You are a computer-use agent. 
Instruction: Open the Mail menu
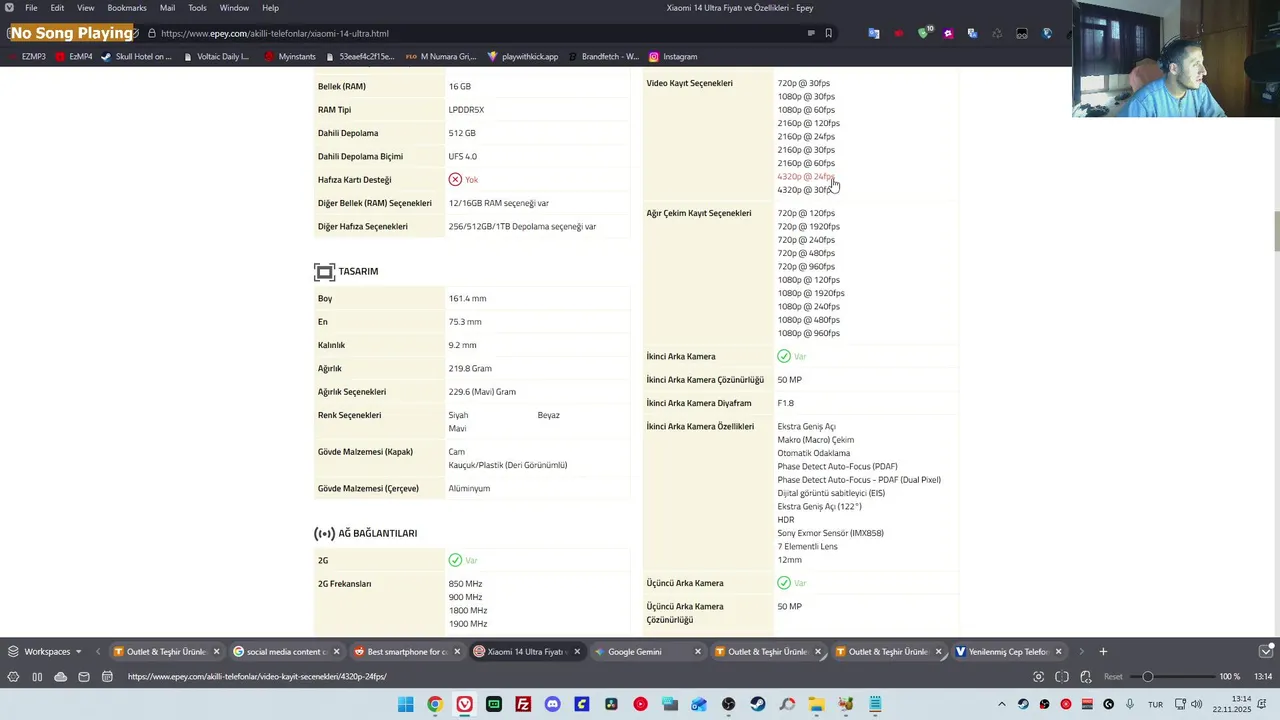[167, 8]
